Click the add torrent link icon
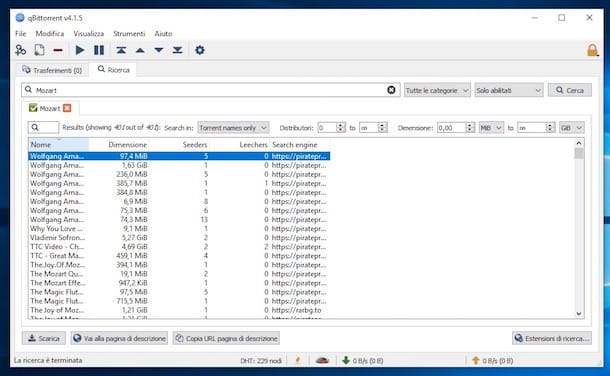Viewport: 610px width, 376px height. [20, 50]
